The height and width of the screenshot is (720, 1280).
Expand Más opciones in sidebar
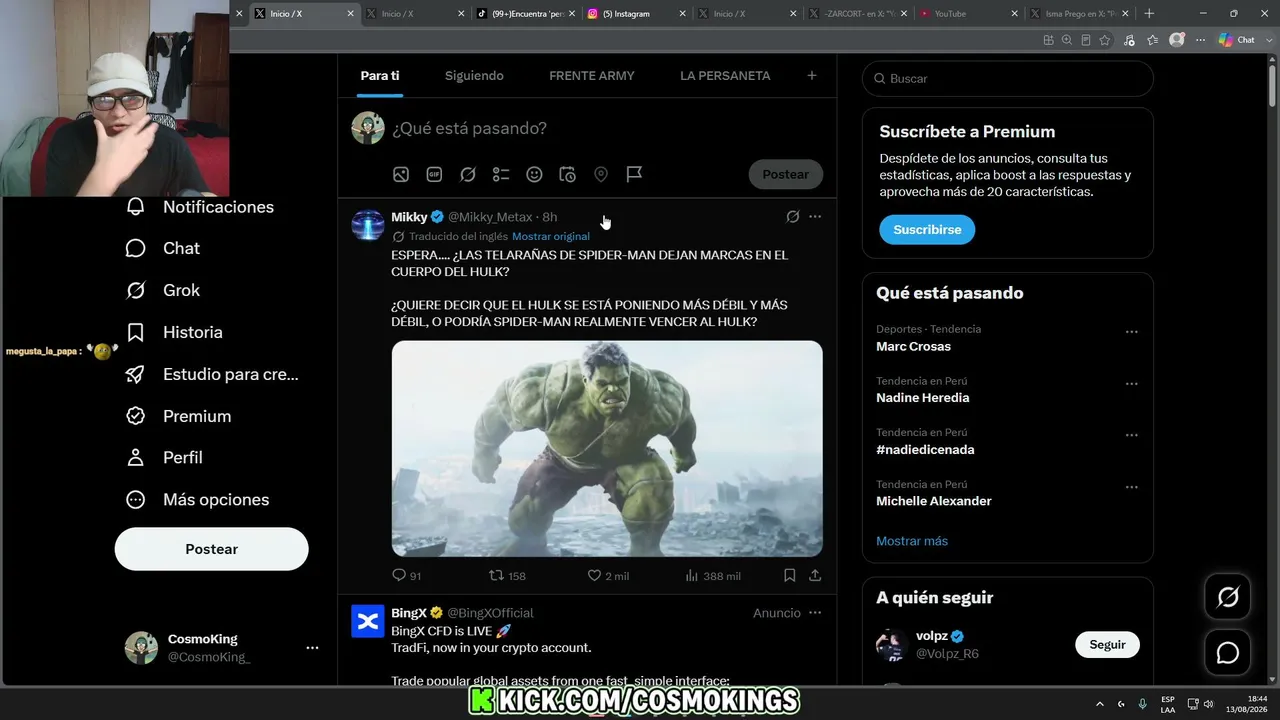[x=197, y=499]
